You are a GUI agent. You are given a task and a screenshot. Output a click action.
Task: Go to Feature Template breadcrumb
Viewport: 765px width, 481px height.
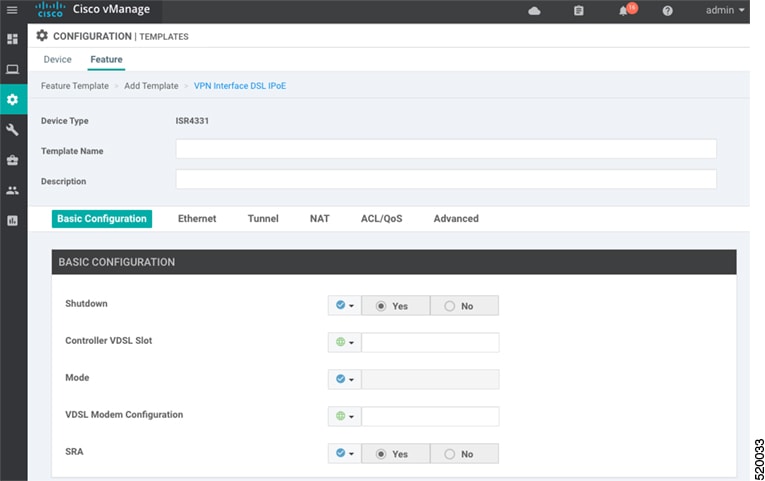(x=75, y=86)
